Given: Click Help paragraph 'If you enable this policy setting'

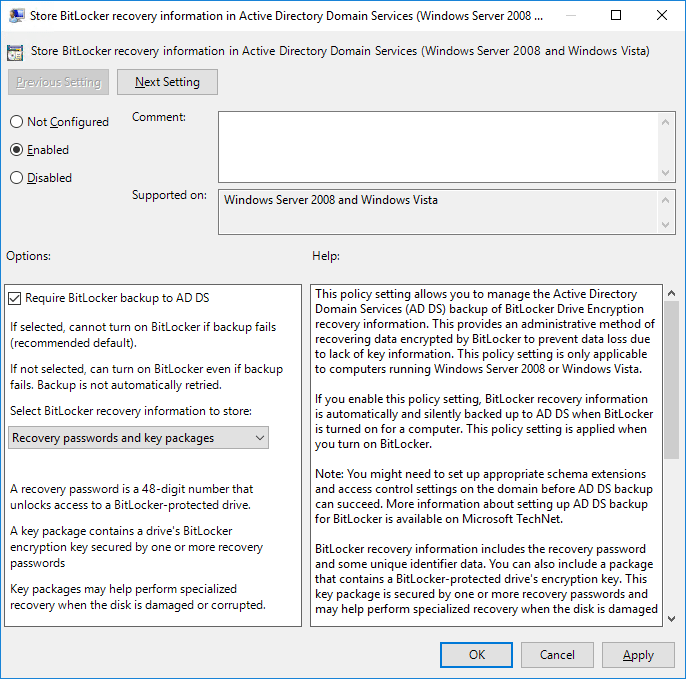Looking at the screenshot, I should (x=484, y=422).
